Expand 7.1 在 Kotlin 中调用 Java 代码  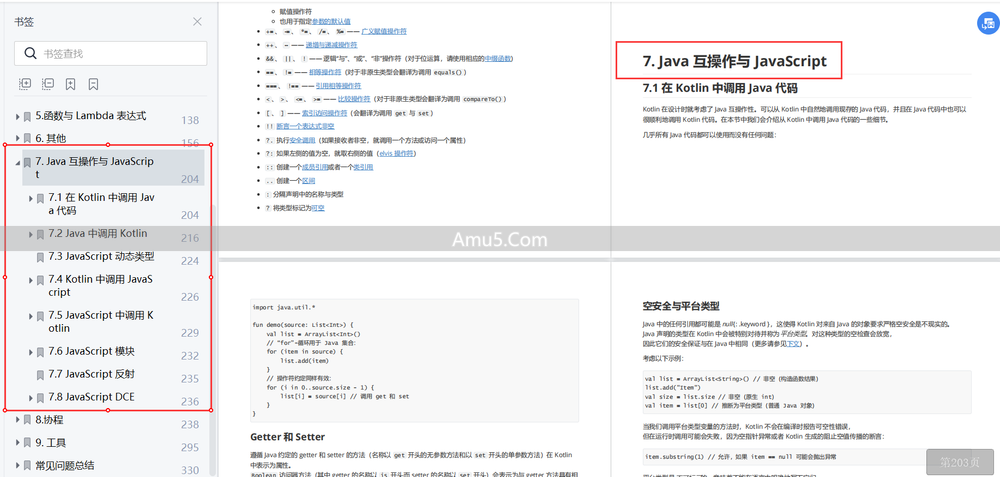31,198
